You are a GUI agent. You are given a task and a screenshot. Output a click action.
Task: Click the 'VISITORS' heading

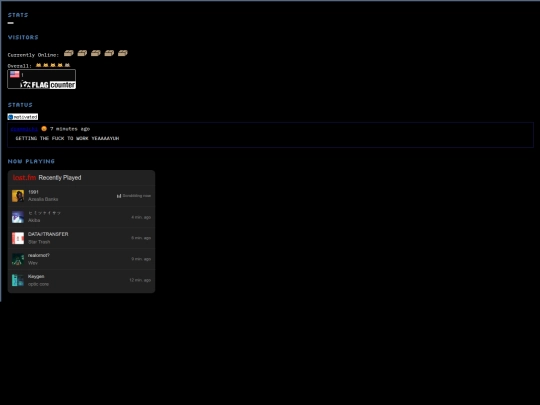(23, 37)
